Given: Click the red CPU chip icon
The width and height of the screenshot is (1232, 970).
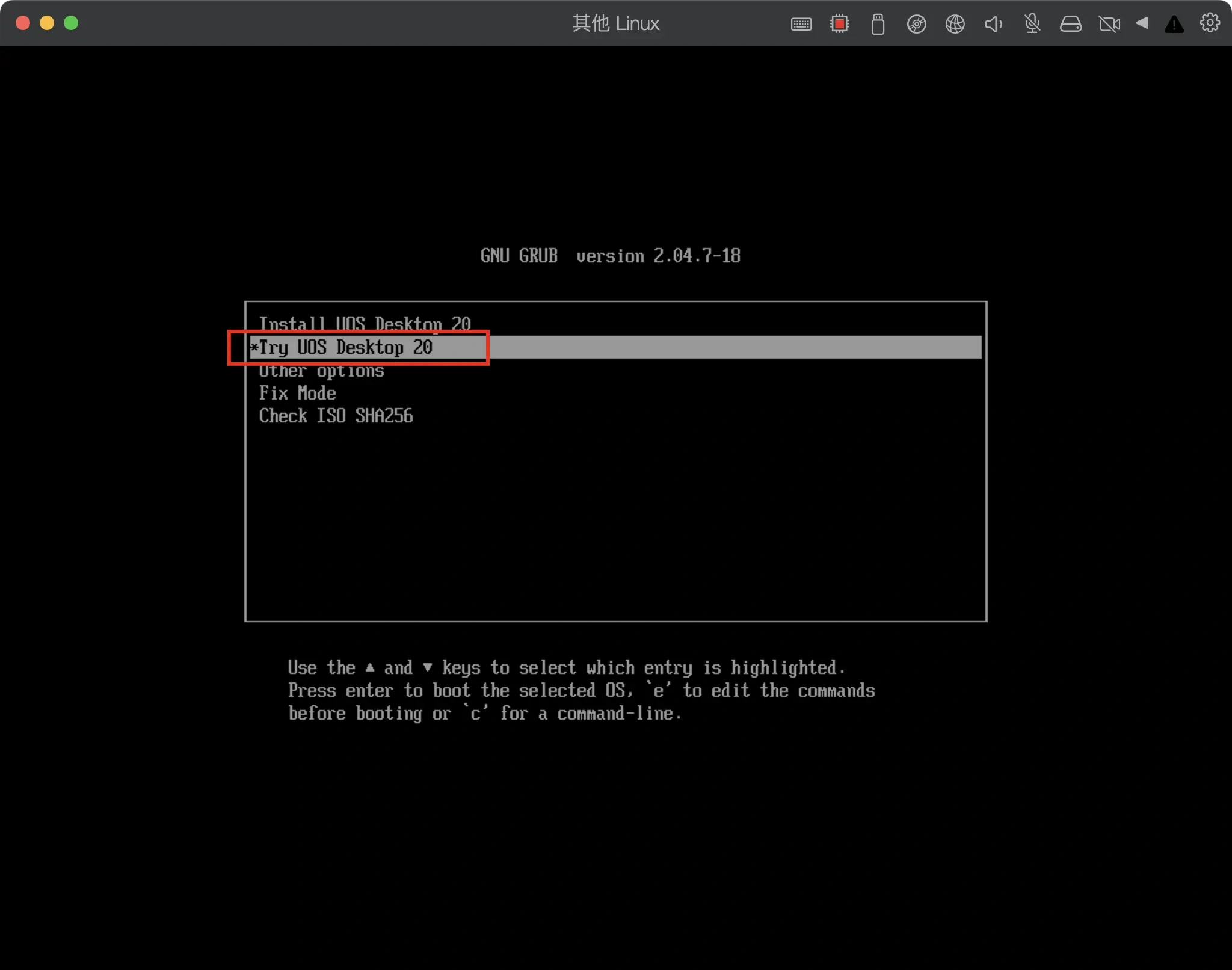Looking at the screenshot, I should [x=839, y=24].
